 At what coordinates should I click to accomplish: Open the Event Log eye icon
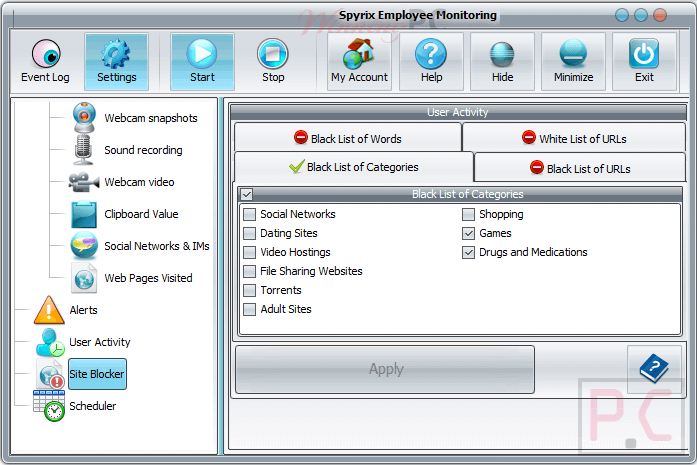(46, 53)
